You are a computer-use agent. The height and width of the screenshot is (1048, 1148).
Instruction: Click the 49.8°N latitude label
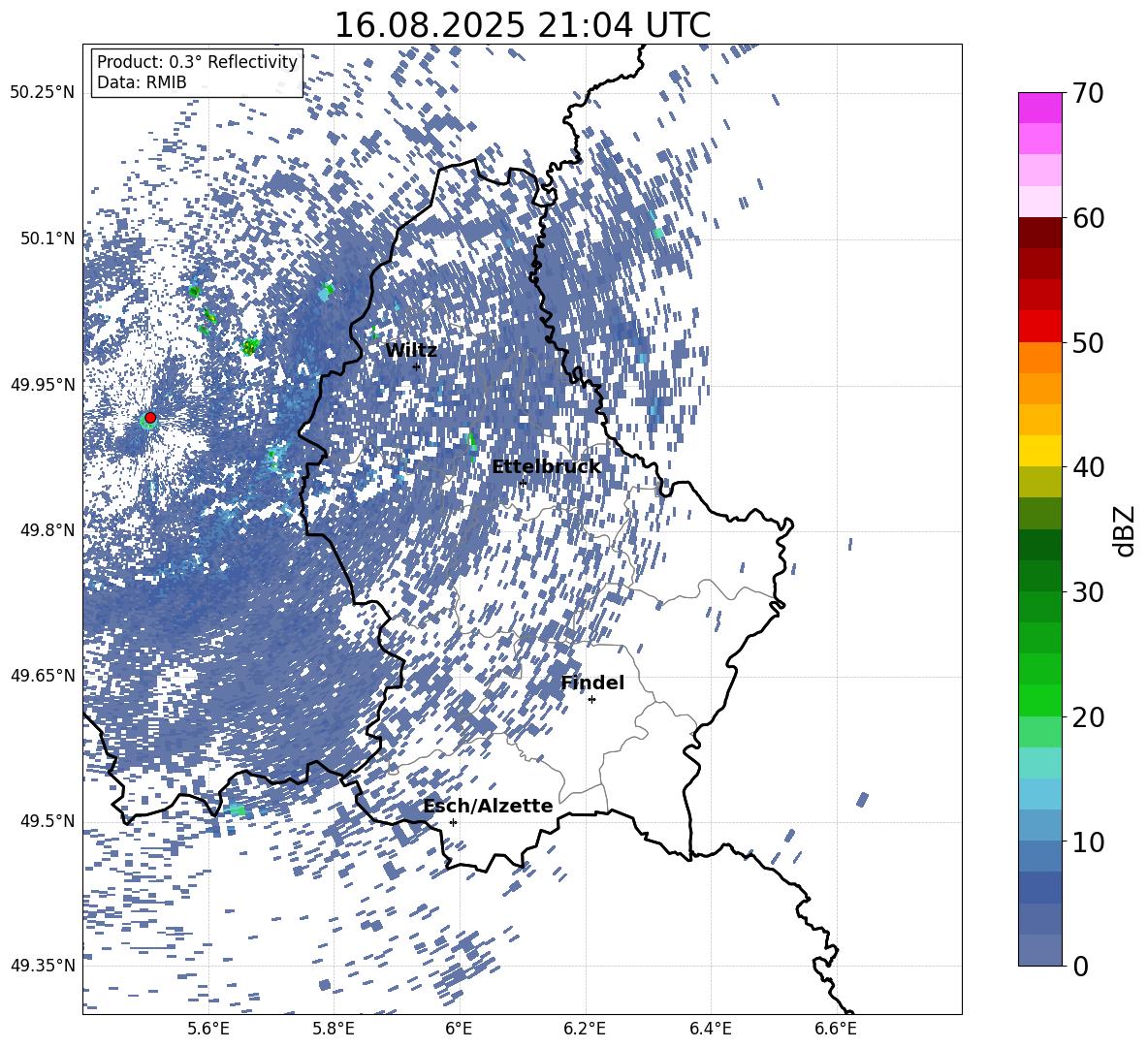(48, 530)
